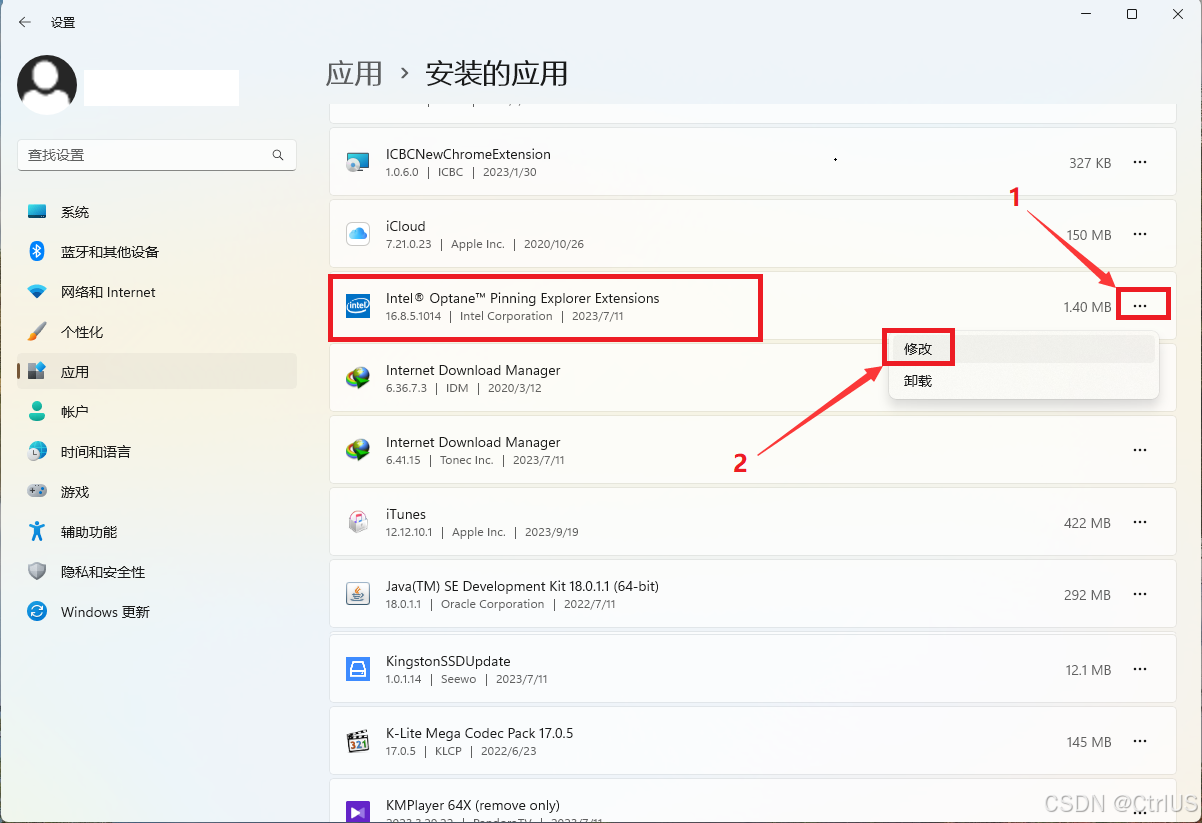Click the user profile avatar
Image resolution: width=1202 pixels, height=823 pixels.
pos(47,85)
